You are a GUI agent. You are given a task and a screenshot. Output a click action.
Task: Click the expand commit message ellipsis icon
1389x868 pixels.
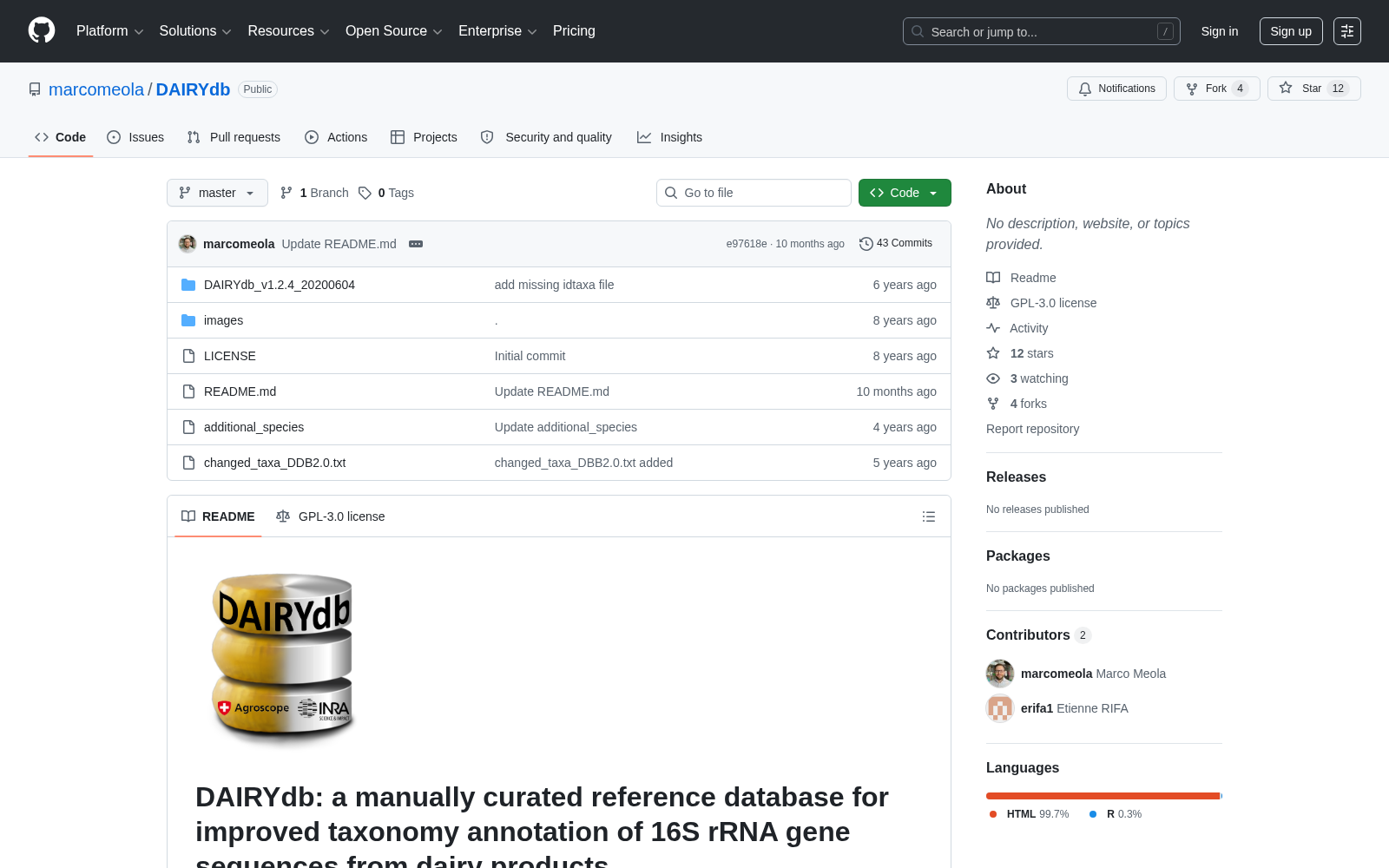(x=416, y=244)
